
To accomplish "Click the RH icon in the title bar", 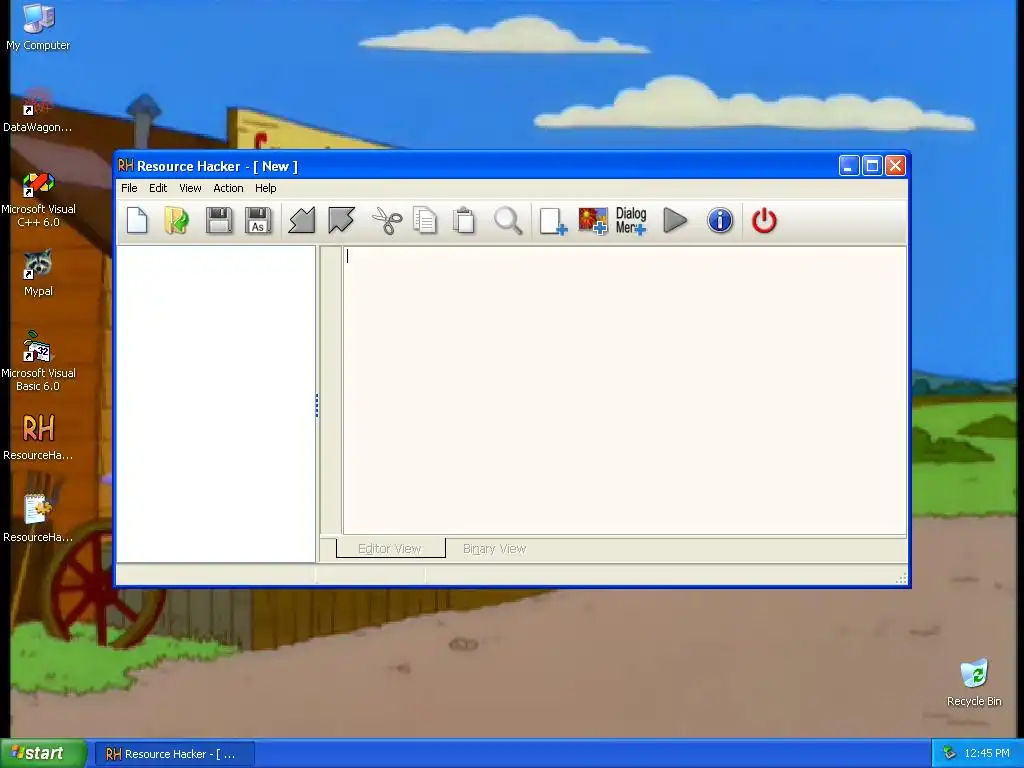I will pos(126,166).
